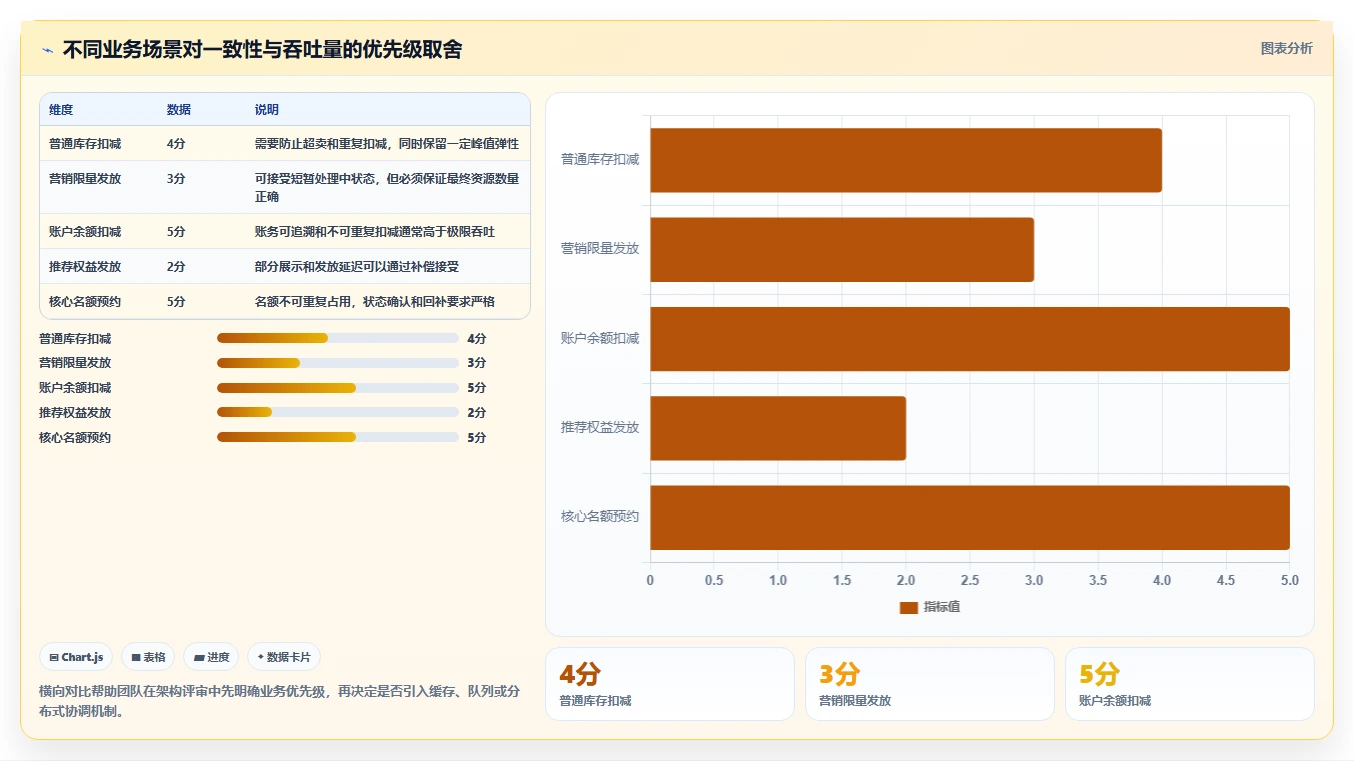The image size is (1354, 761).
Task: Select table cell 推荐权益发放
Action: pos(85,267)
